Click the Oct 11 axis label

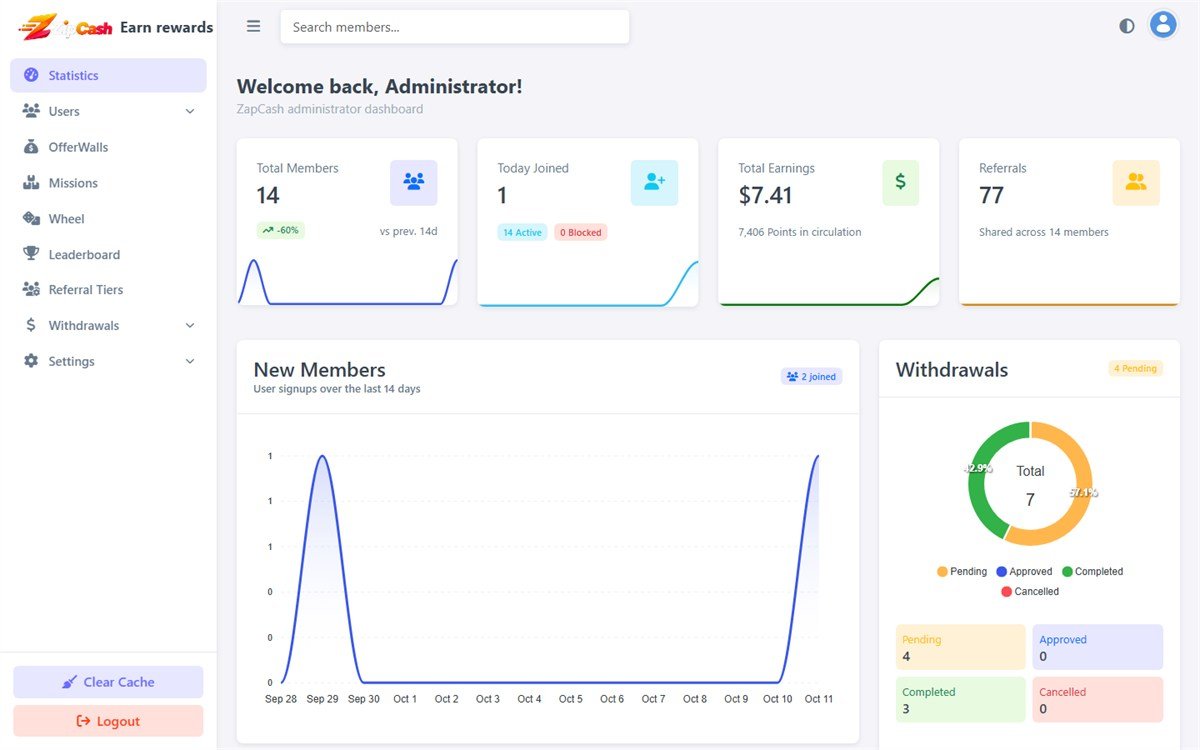pyautogui.click(x=819, y=699)
